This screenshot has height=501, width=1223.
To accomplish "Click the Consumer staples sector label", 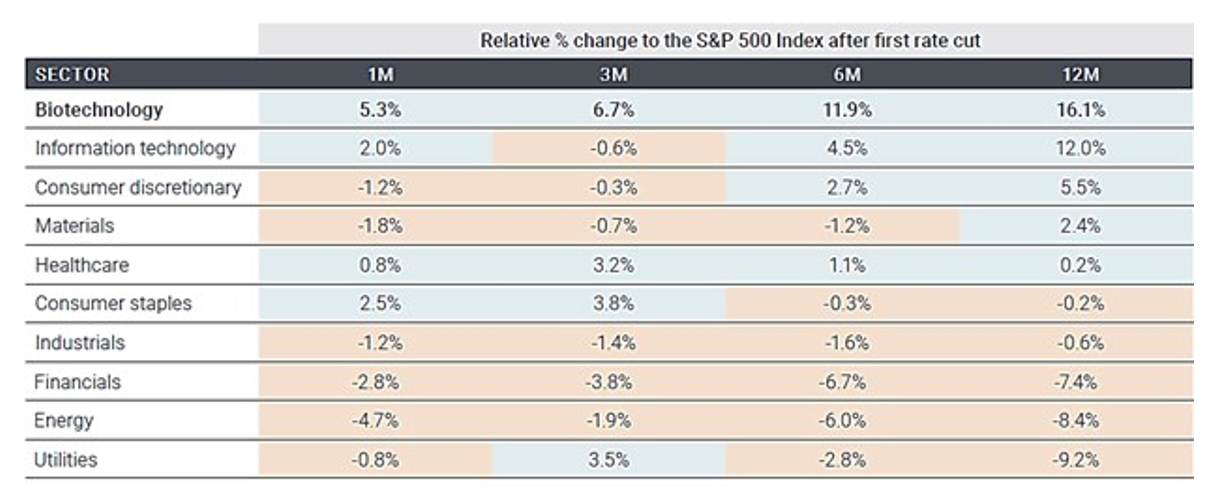I will coord(113,303).
